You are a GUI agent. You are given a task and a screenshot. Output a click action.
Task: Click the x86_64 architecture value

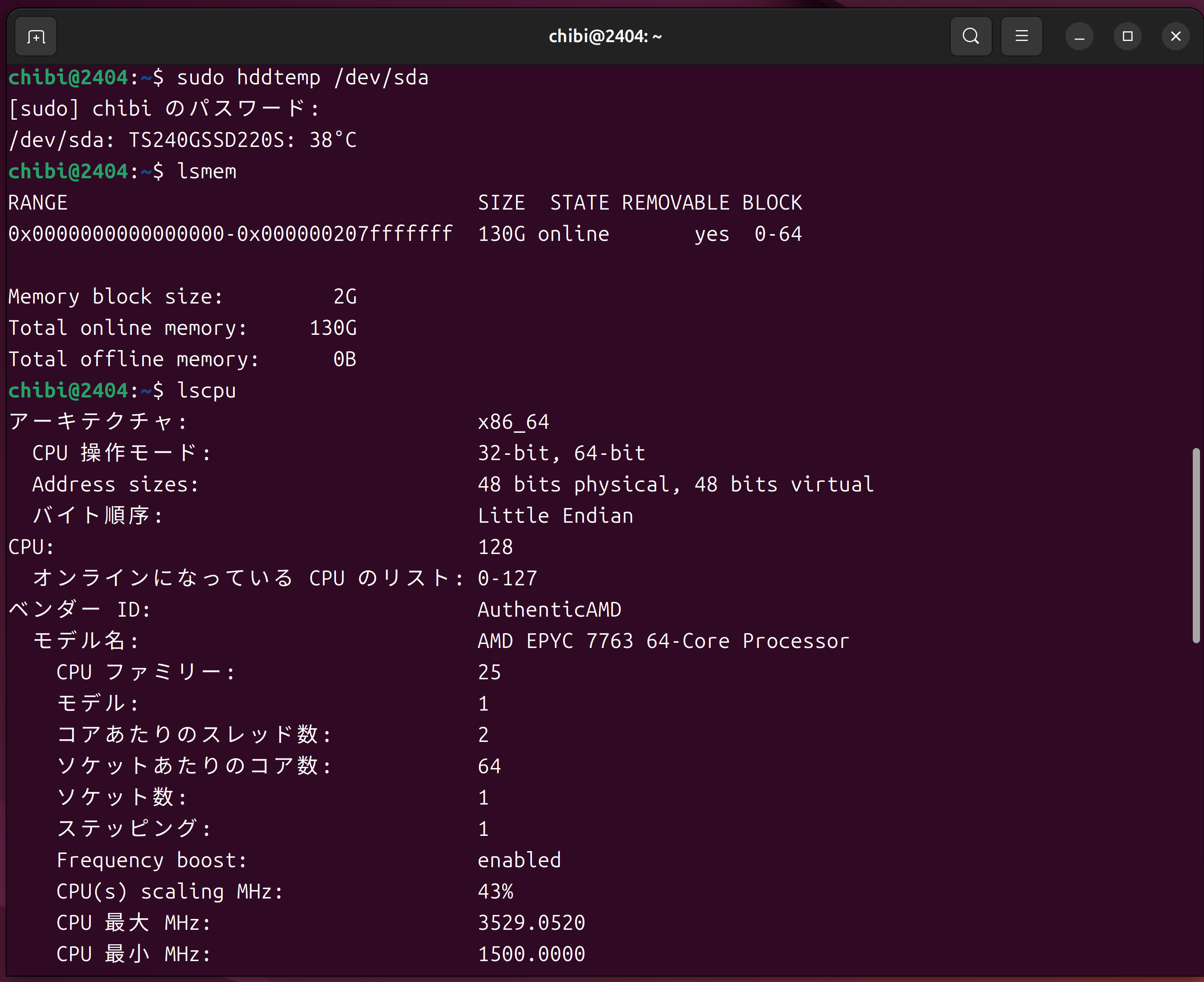pyautogui.click(x=513, y=422)
